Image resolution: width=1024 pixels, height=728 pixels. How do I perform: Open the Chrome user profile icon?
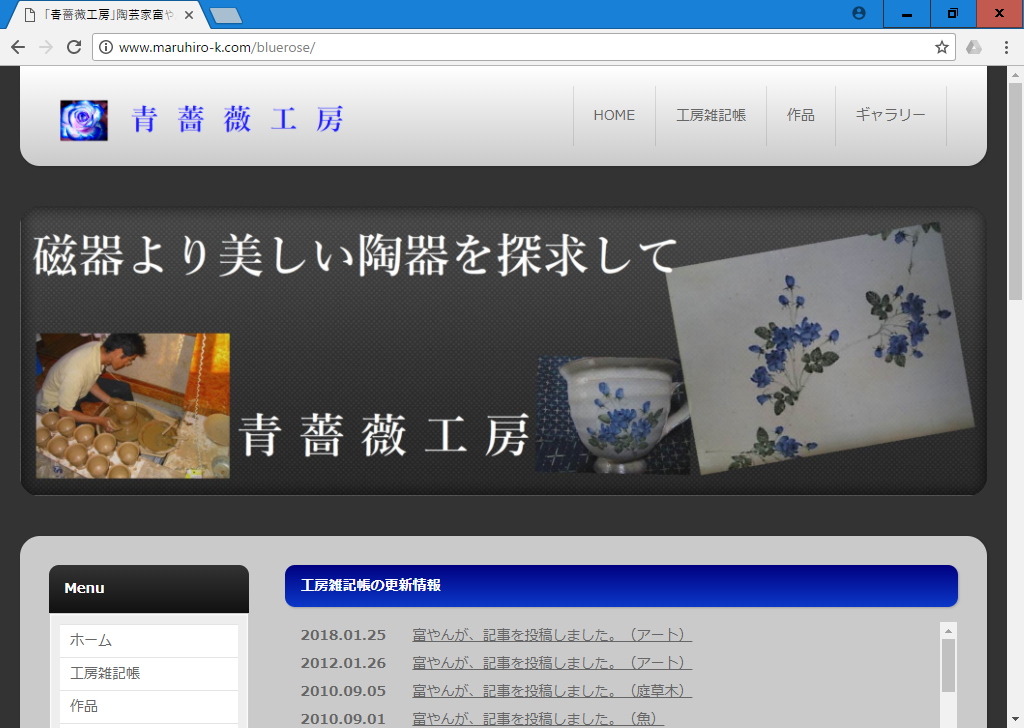click(x=859, y=13)
